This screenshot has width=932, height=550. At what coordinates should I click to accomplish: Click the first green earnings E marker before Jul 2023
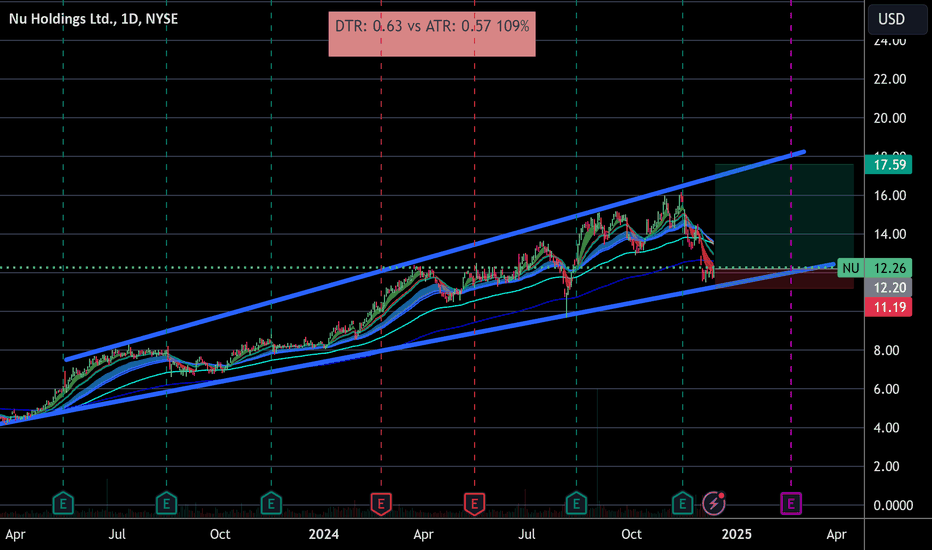[63, 504]
